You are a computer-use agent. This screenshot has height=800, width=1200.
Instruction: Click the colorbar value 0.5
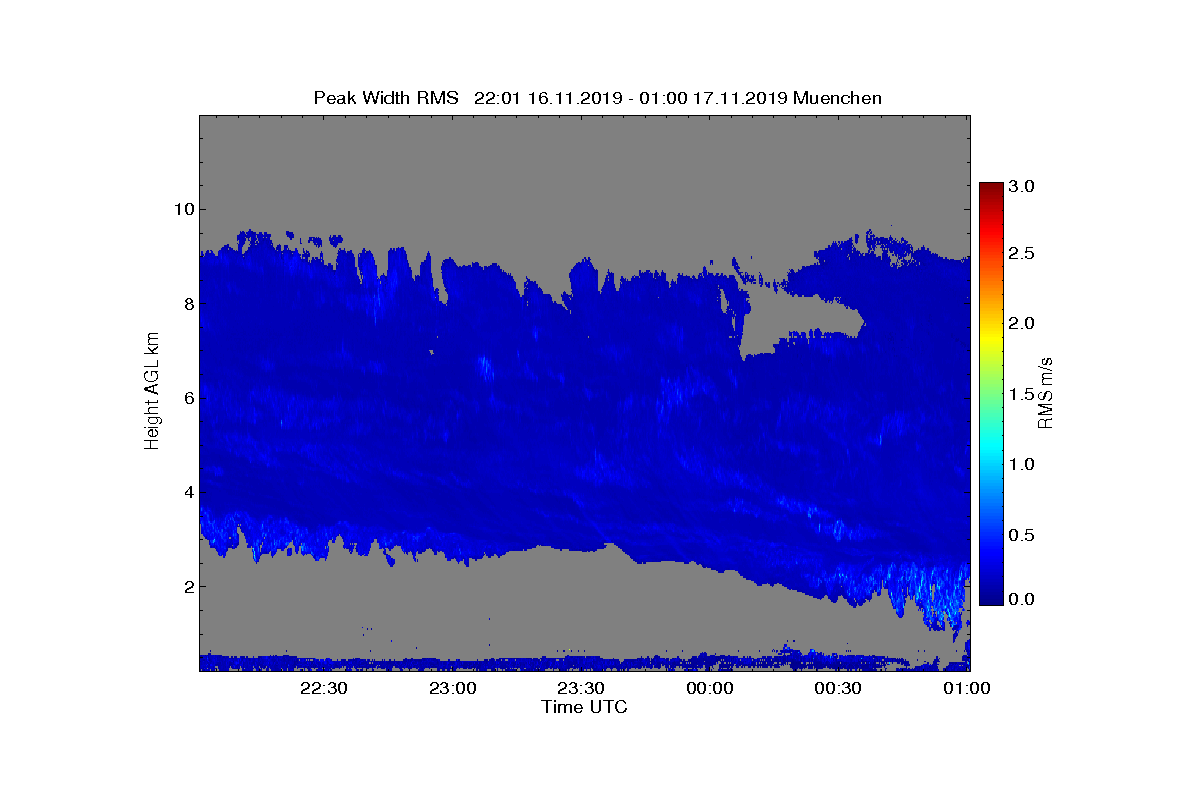pos(1021,535)
